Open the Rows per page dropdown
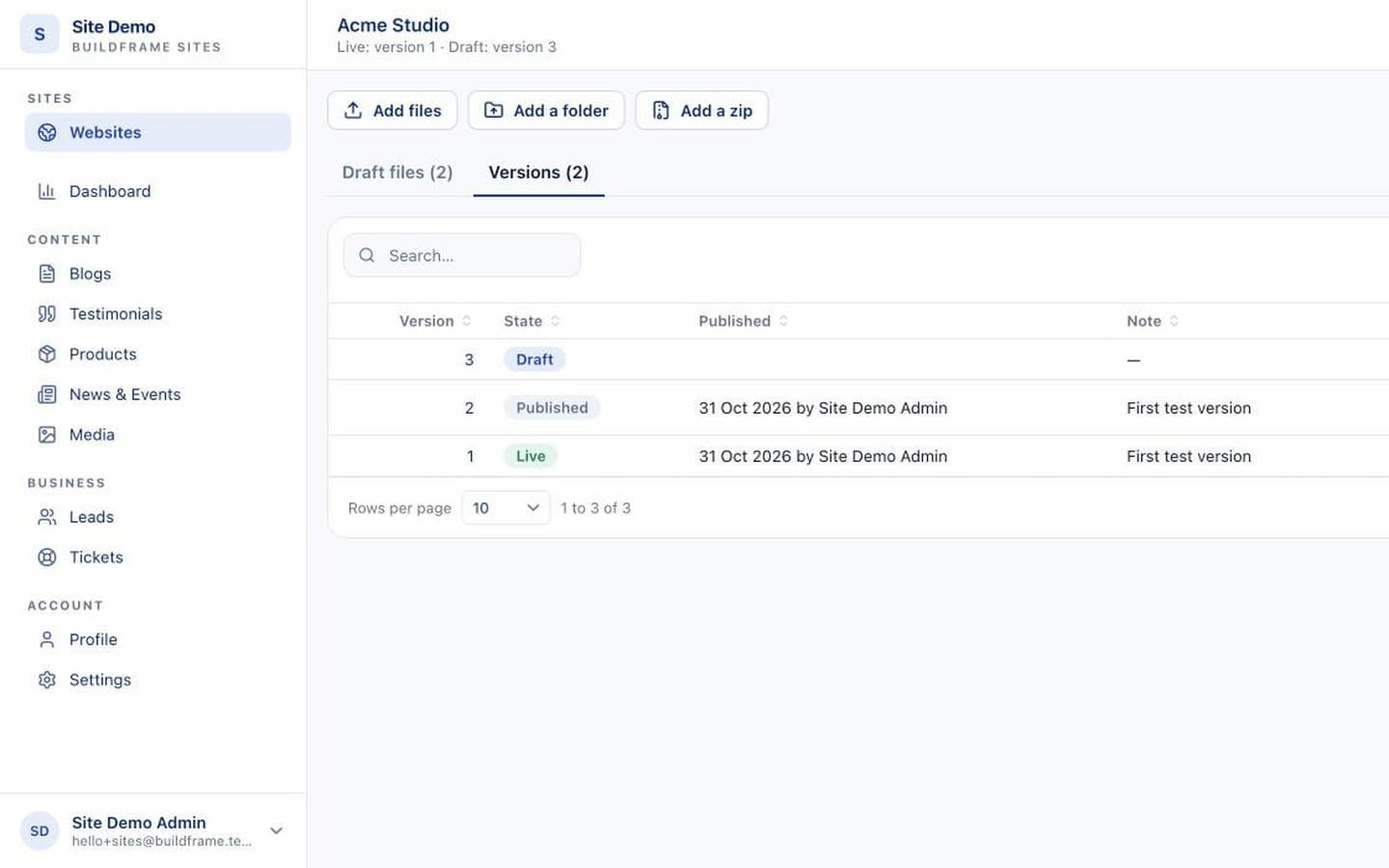1389x868 pixels. (x=505, y=508)
